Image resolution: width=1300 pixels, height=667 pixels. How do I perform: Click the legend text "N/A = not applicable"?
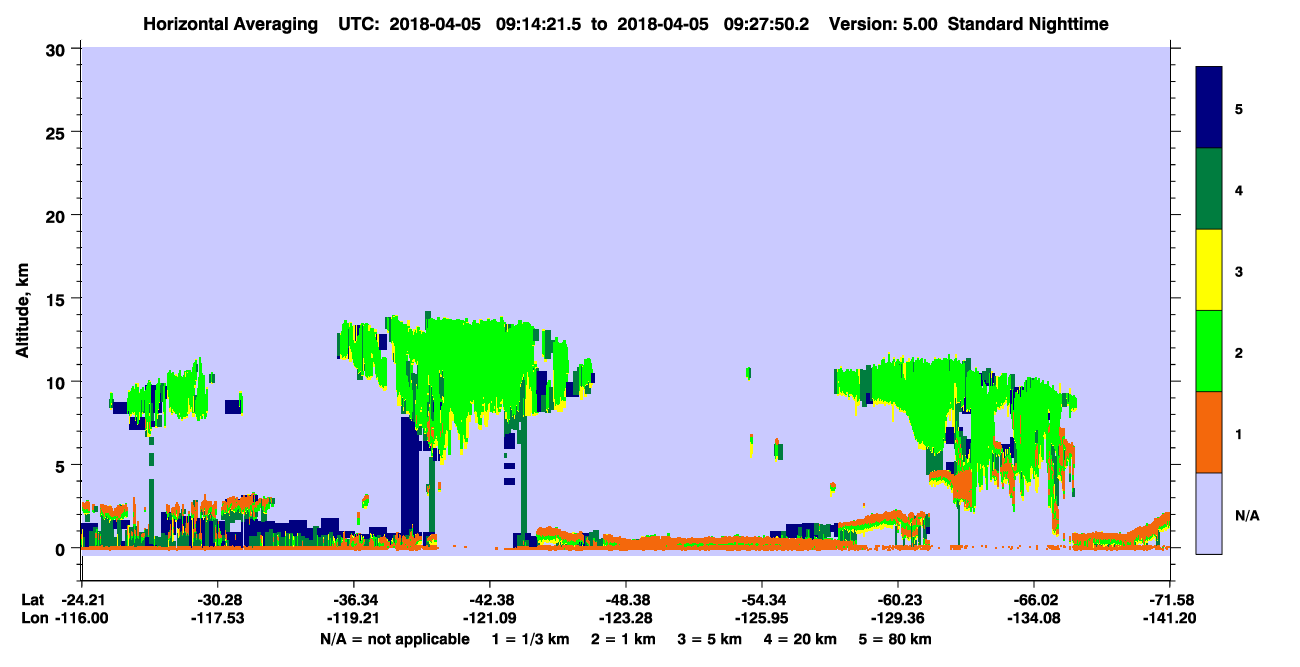point(395,639)
